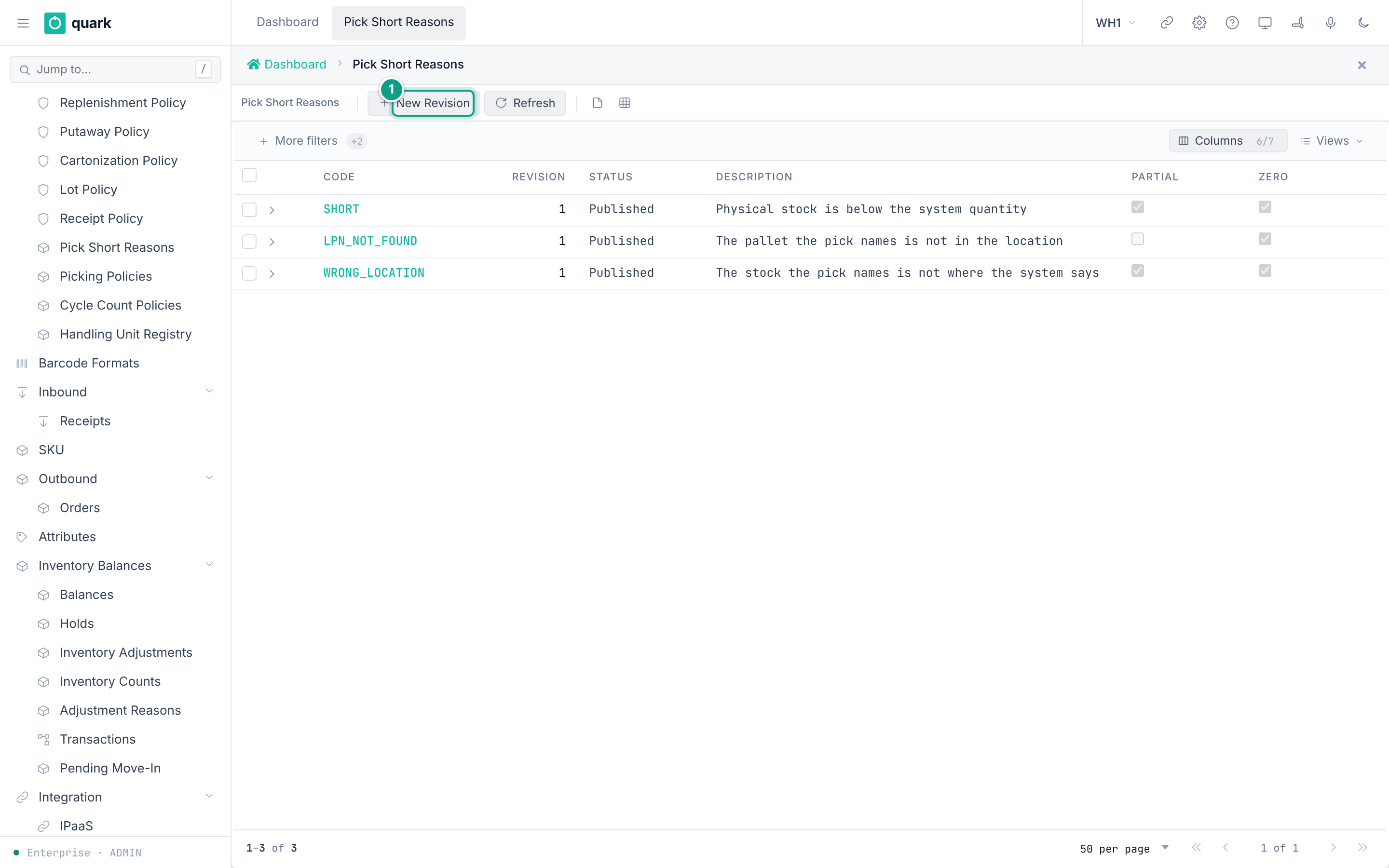Open the Columns 6/7 button
The width and height of the screenshot is (1389, 868).
click(x=1228, y=141)
